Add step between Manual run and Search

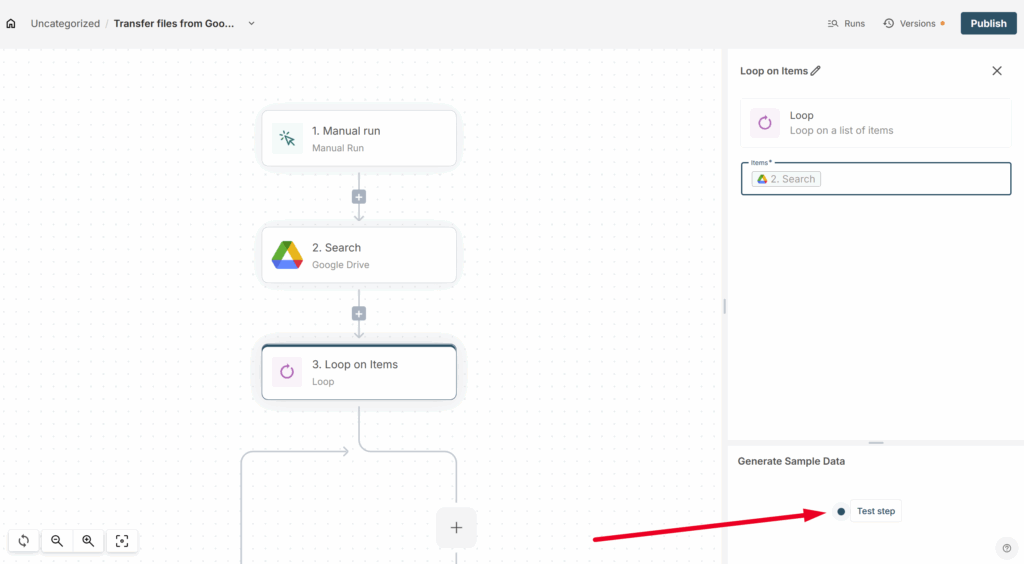point(359,197)
